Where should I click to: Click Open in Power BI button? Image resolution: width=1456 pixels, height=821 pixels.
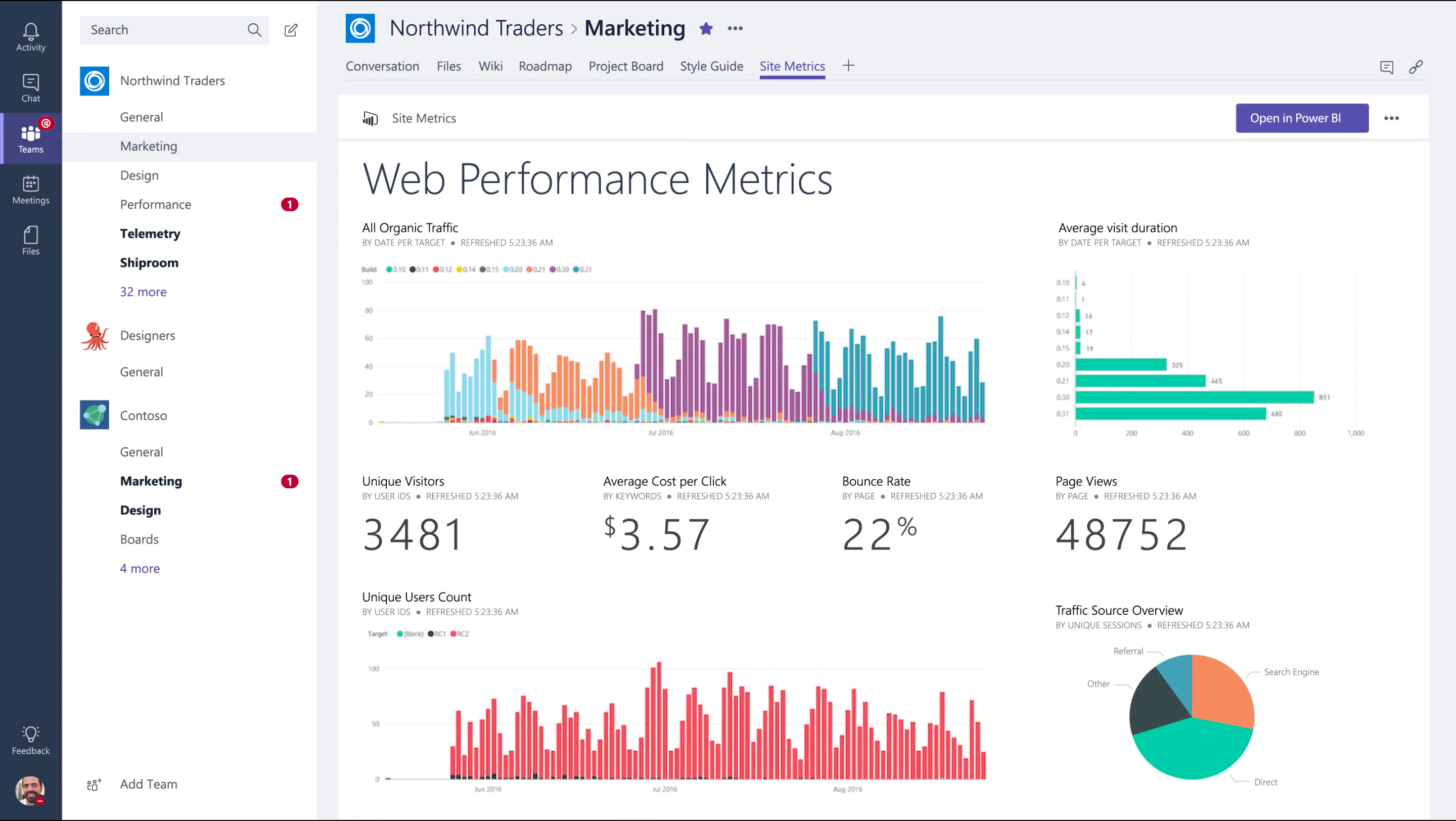click(x=1302, y=118)
